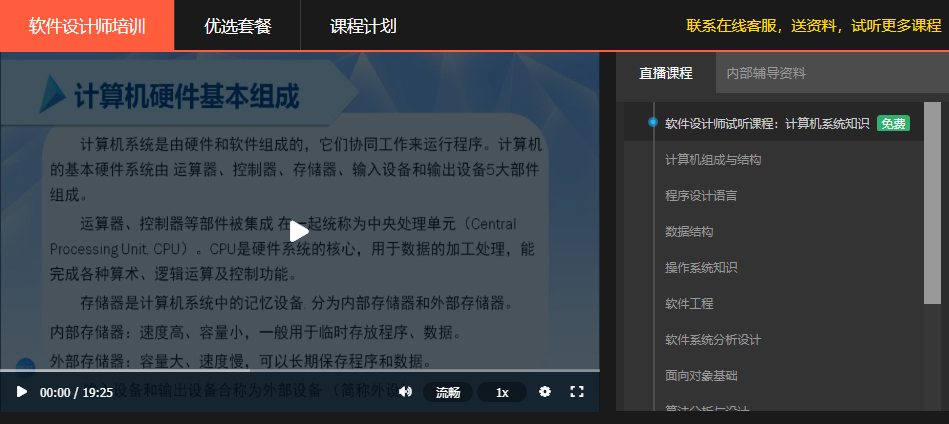The width and height of the screenshot is (949, 424).
Task: Open the 课程计划 tab
Action: point(363,26)
